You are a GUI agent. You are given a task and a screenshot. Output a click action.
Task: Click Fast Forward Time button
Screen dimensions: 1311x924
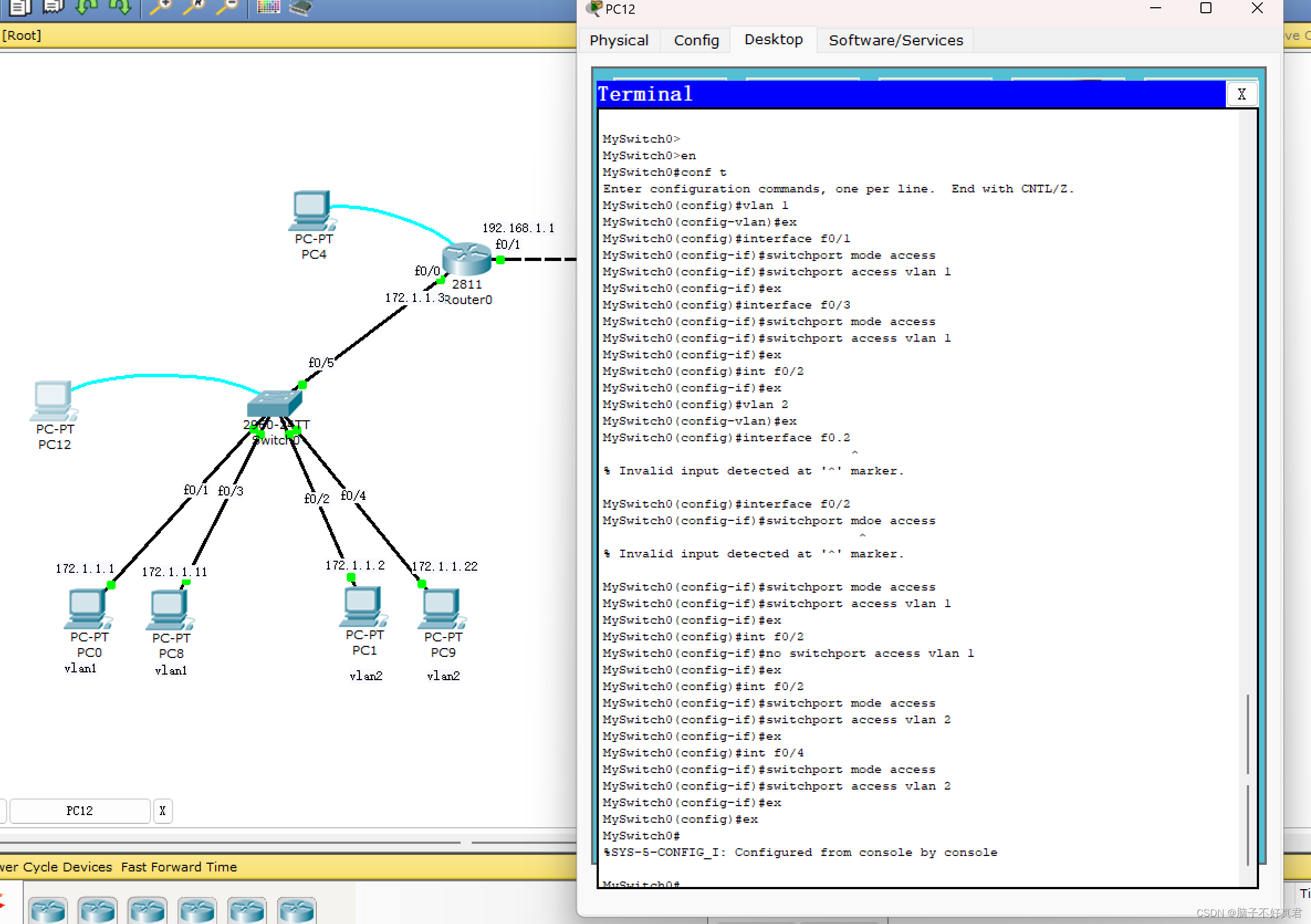pyautogui.click(x=179, y=866)
